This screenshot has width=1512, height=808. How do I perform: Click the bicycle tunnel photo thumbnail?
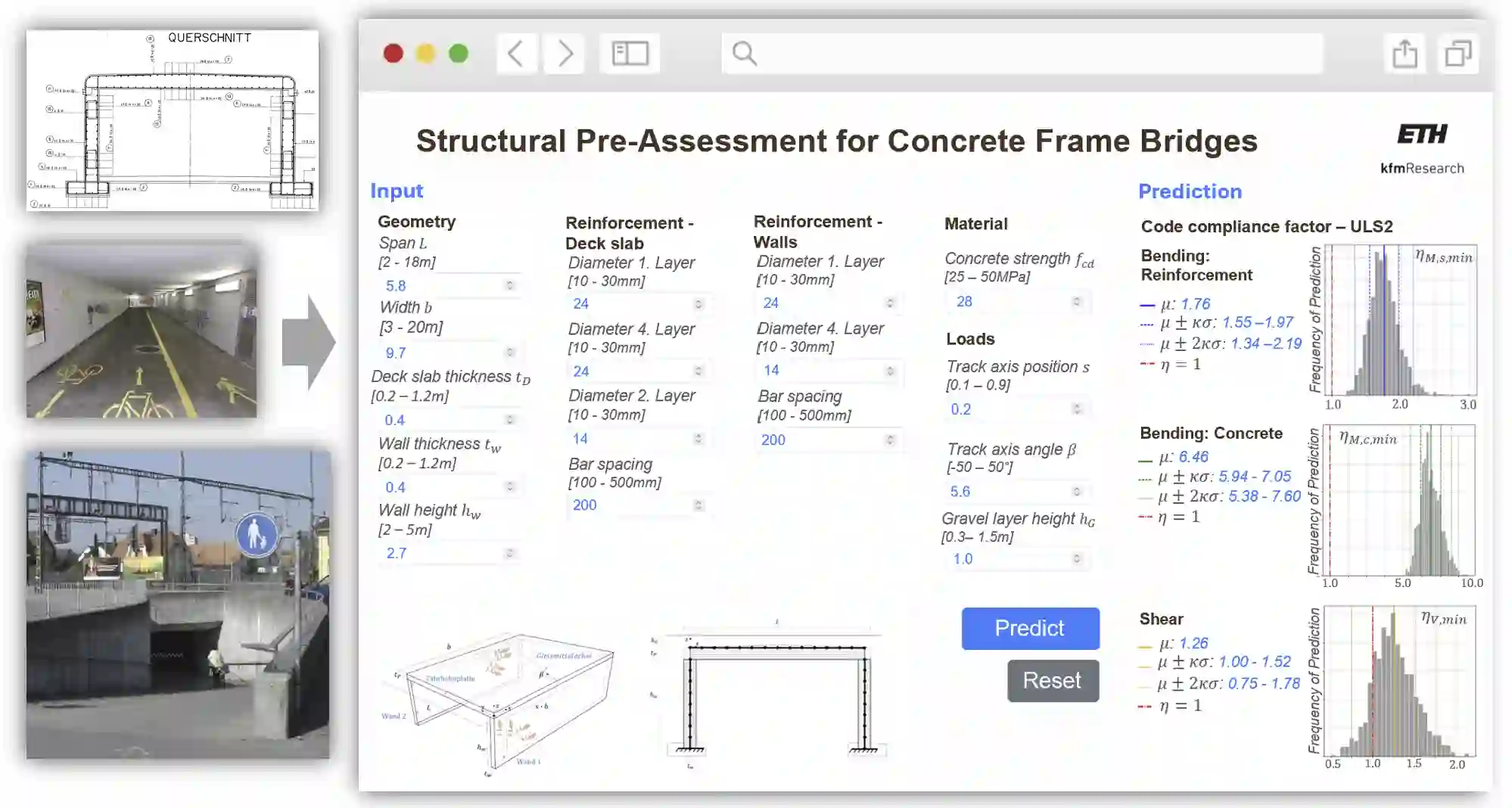142,331
